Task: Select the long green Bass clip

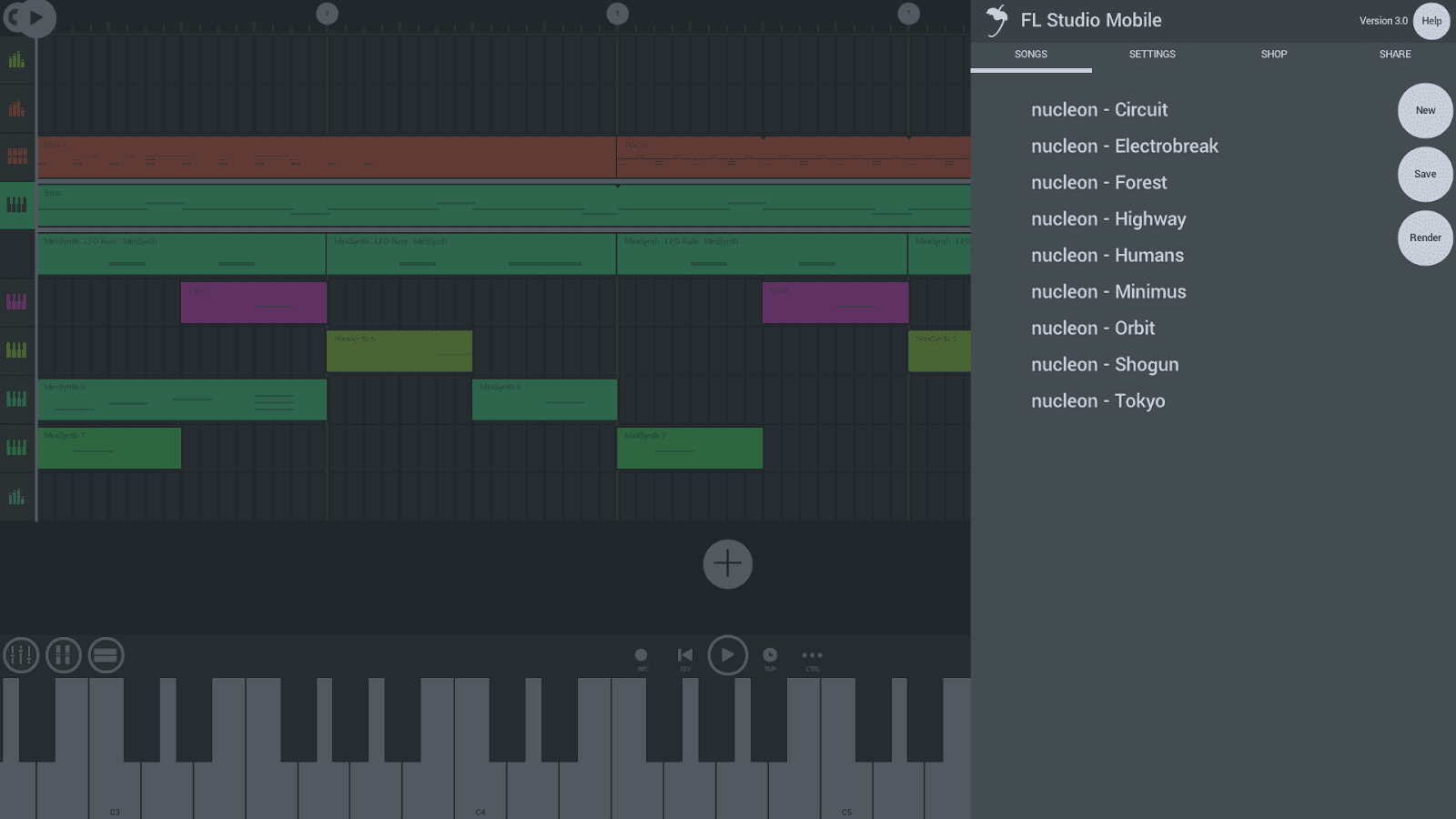Action: (504, 205)
